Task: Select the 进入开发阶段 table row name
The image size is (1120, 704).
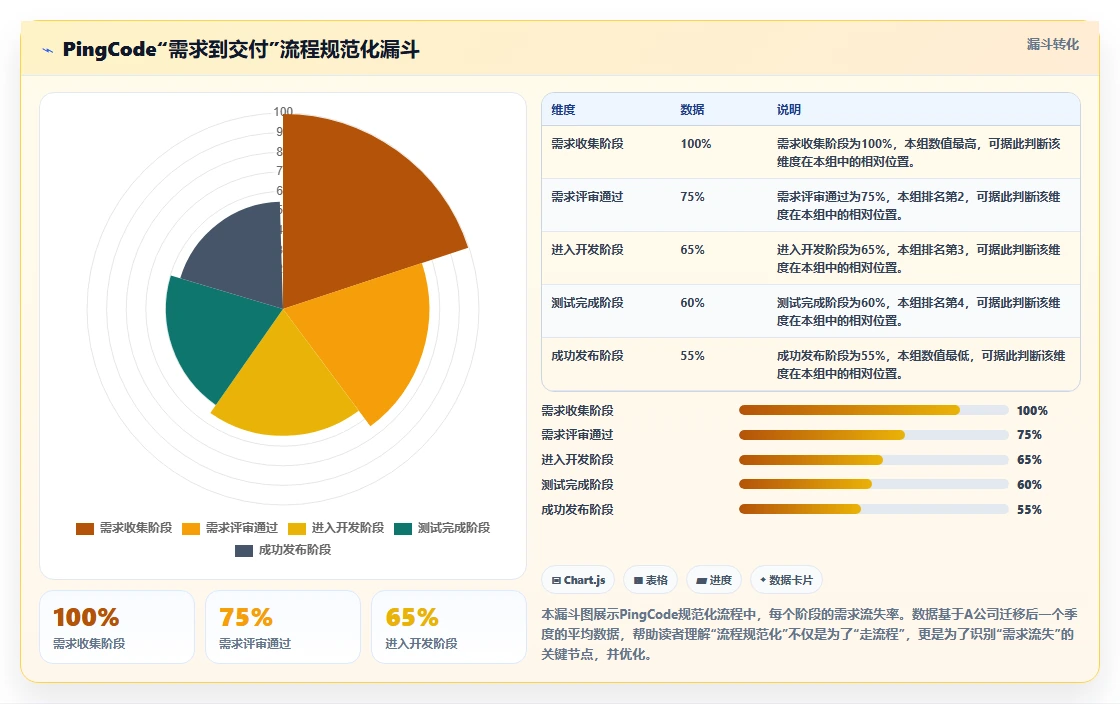Action: 587,249
